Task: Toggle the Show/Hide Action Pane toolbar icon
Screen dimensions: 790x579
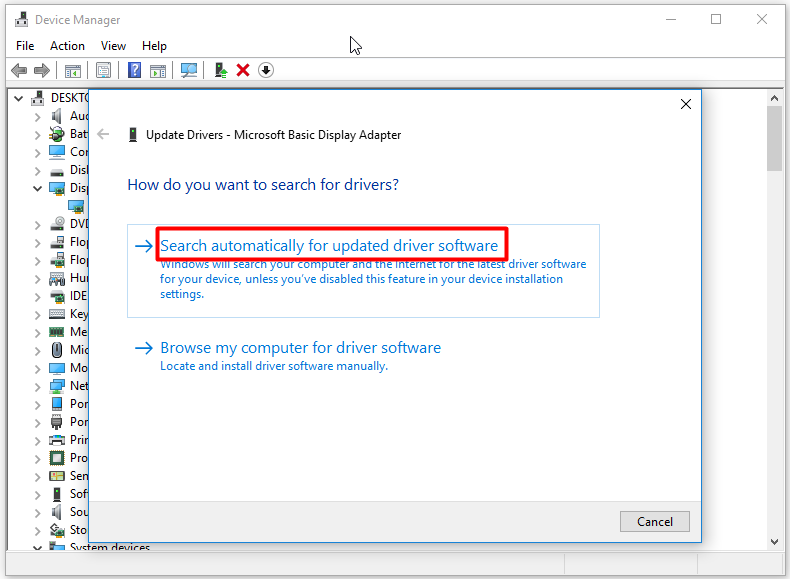Action: tap(158, 71)
